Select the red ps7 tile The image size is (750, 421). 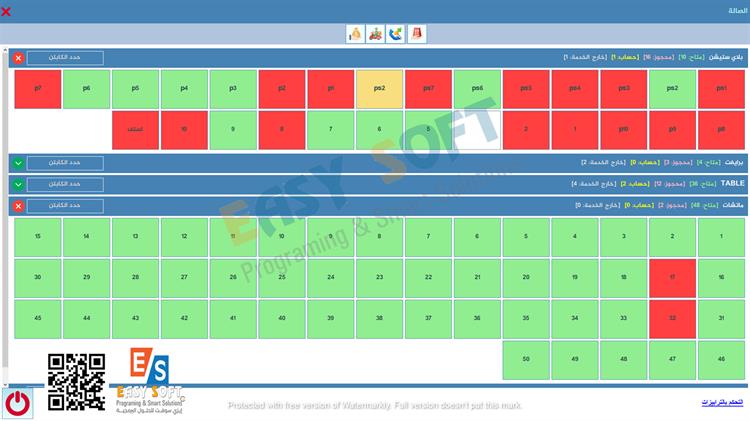(x=428, y=89)
